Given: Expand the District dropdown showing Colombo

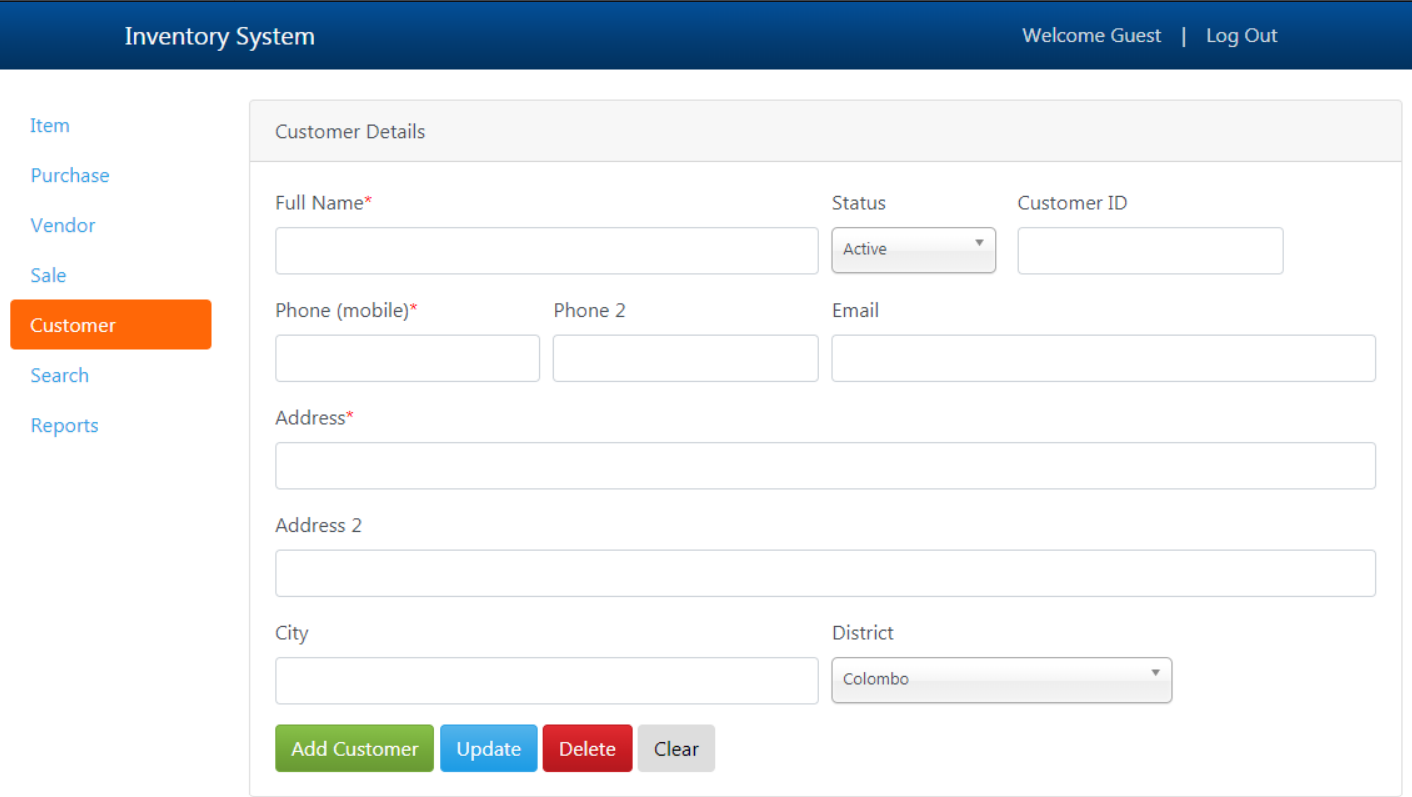Looking at the screenshot, I should 1001,680.
